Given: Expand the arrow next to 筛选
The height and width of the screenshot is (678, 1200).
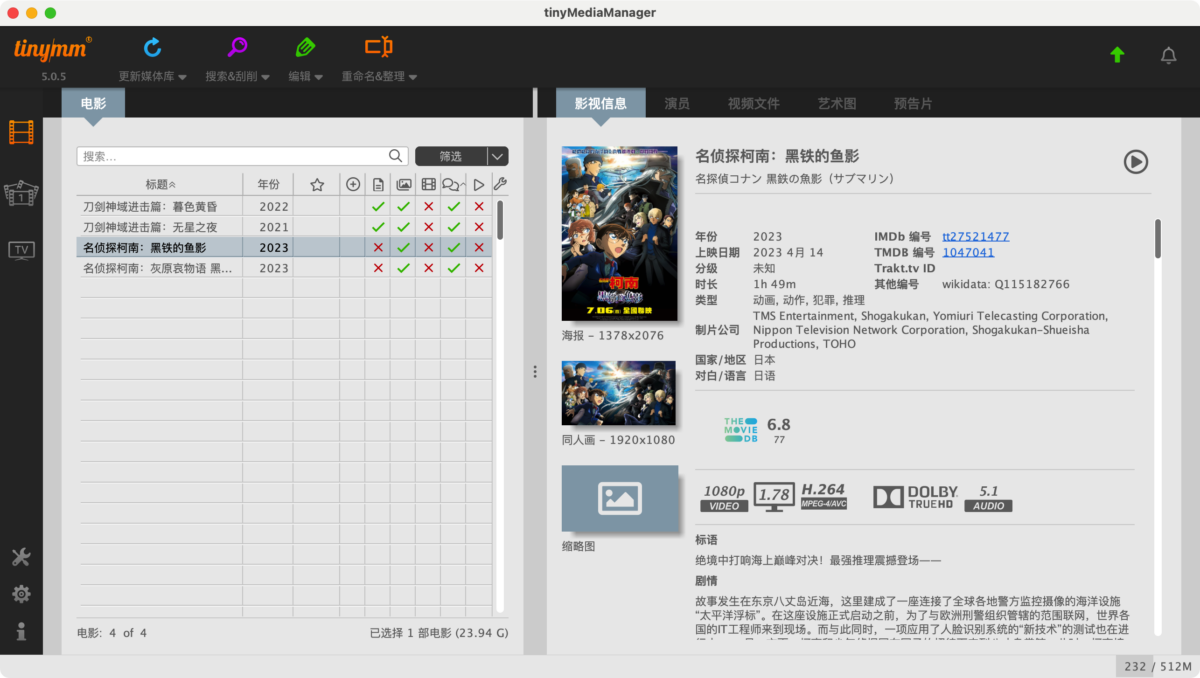Looking at the screenshot, I should tap(498, 156).
